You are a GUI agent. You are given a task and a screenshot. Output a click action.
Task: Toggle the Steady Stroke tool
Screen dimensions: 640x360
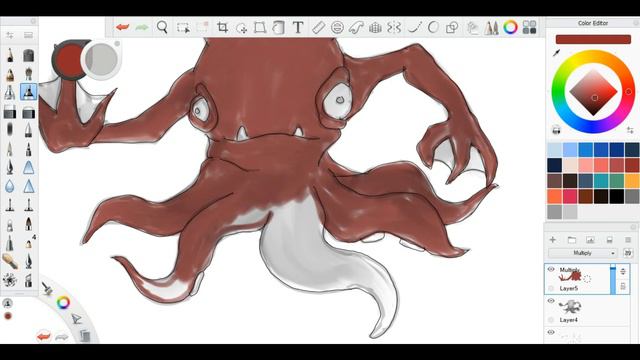tap(415, 27)
